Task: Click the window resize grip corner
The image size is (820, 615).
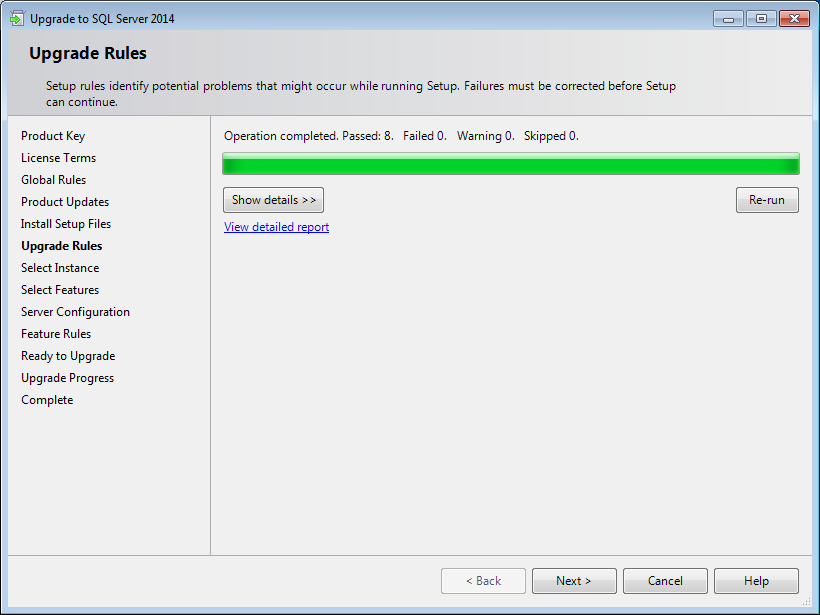Action: (x=807, y=602)
